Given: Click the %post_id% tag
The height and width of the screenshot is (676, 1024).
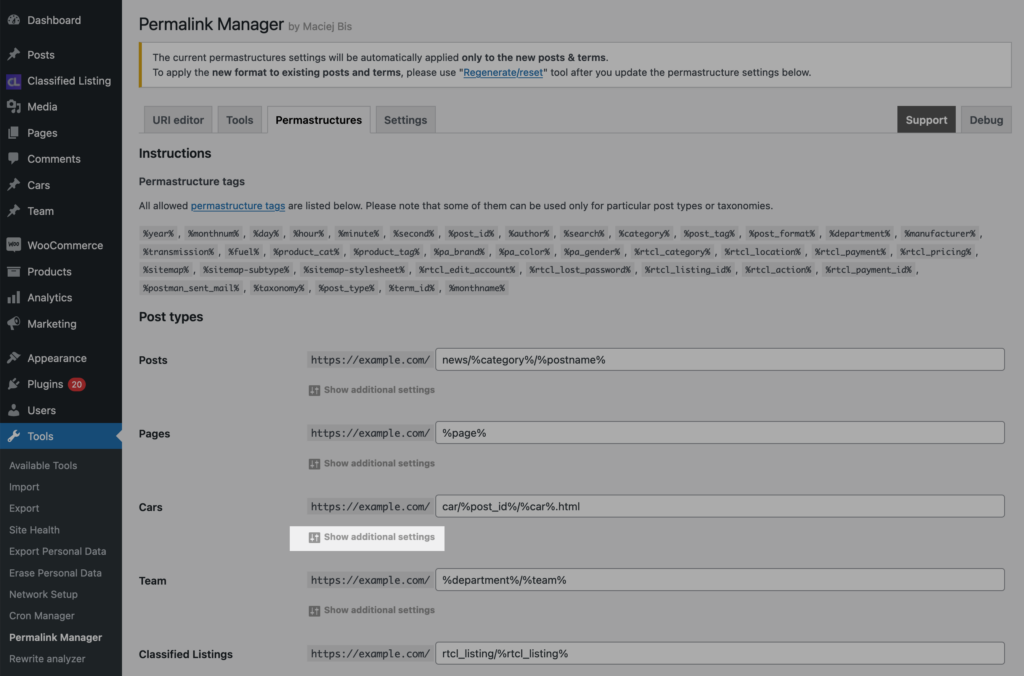Looking at the screenshot, I should coord(471,234).
